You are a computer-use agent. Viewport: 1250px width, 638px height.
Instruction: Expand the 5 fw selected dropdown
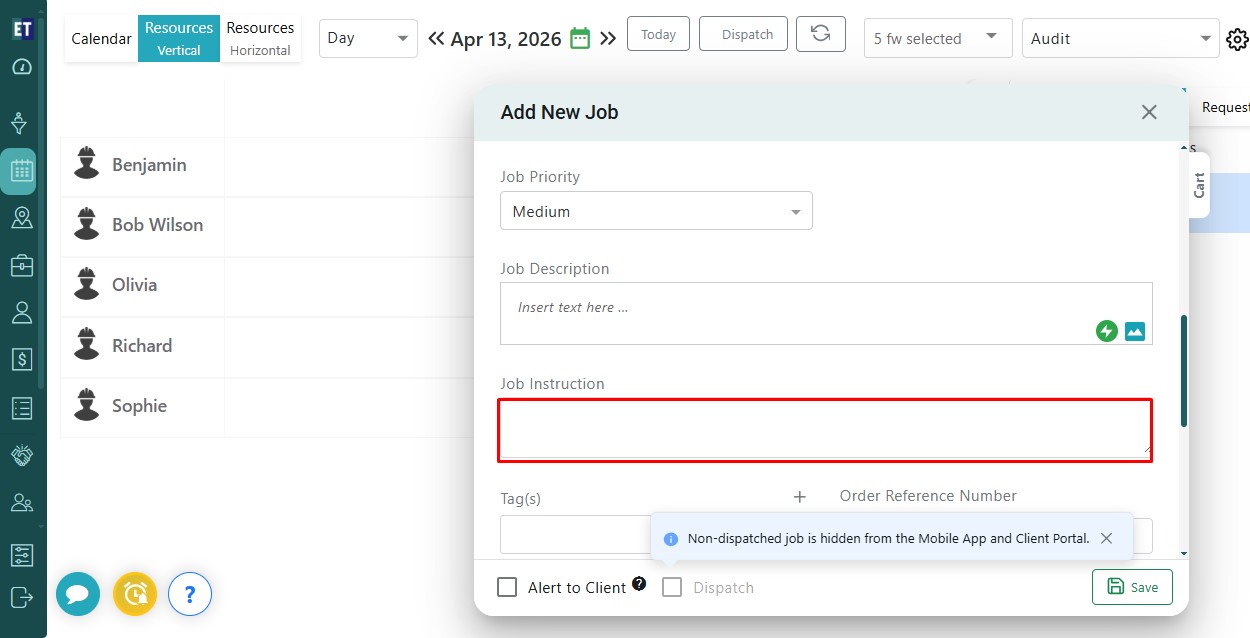(x=937, y=38)
